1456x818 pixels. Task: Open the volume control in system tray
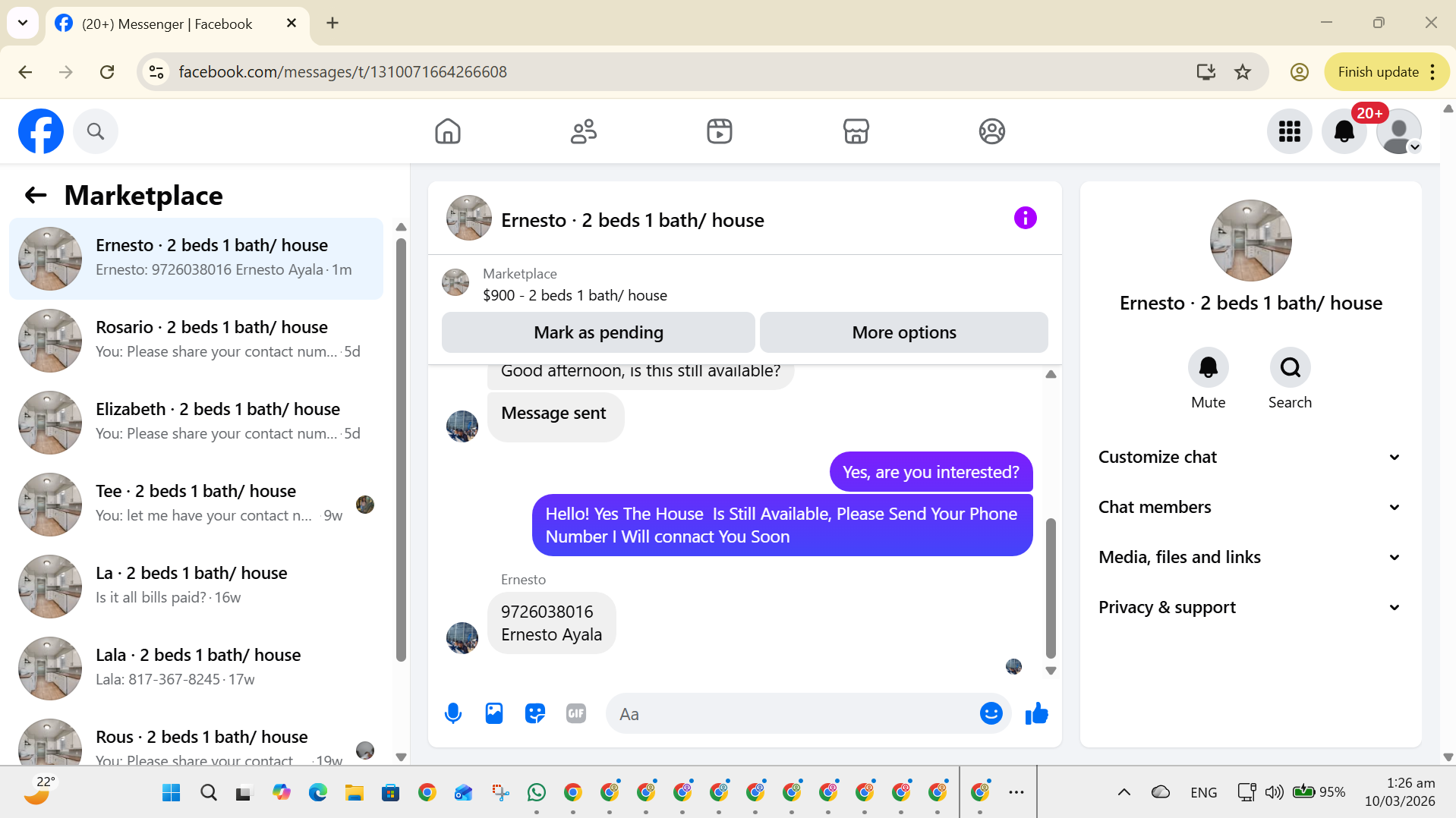[x=1274, y=792]
